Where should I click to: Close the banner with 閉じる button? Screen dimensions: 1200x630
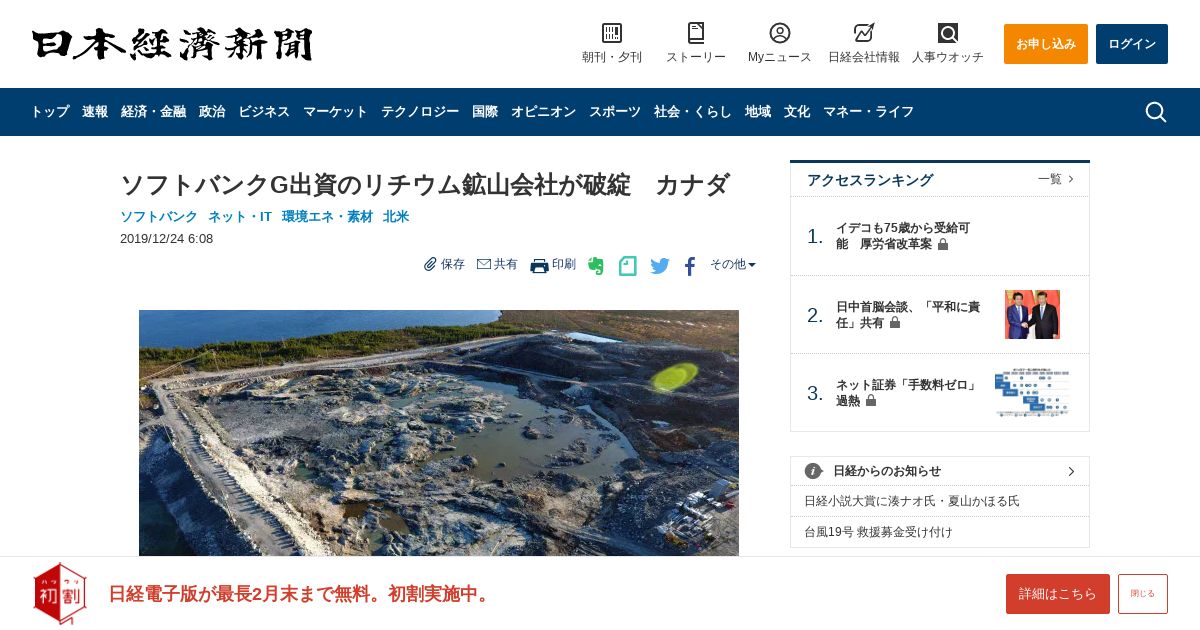1143,594
